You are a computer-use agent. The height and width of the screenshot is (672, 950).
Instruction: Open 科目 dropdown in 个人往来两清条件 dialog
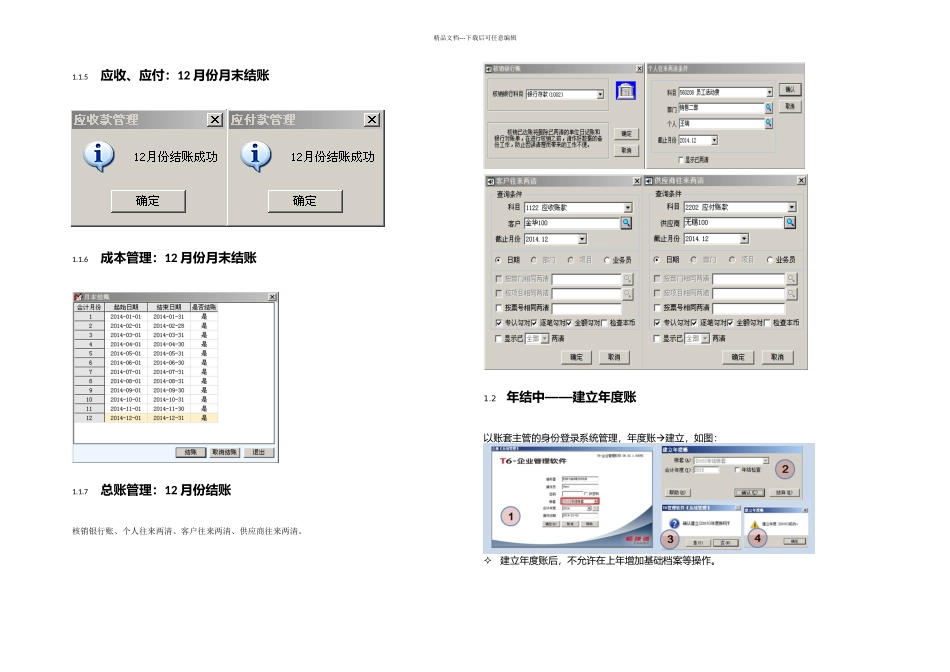(x=769, y=93)
